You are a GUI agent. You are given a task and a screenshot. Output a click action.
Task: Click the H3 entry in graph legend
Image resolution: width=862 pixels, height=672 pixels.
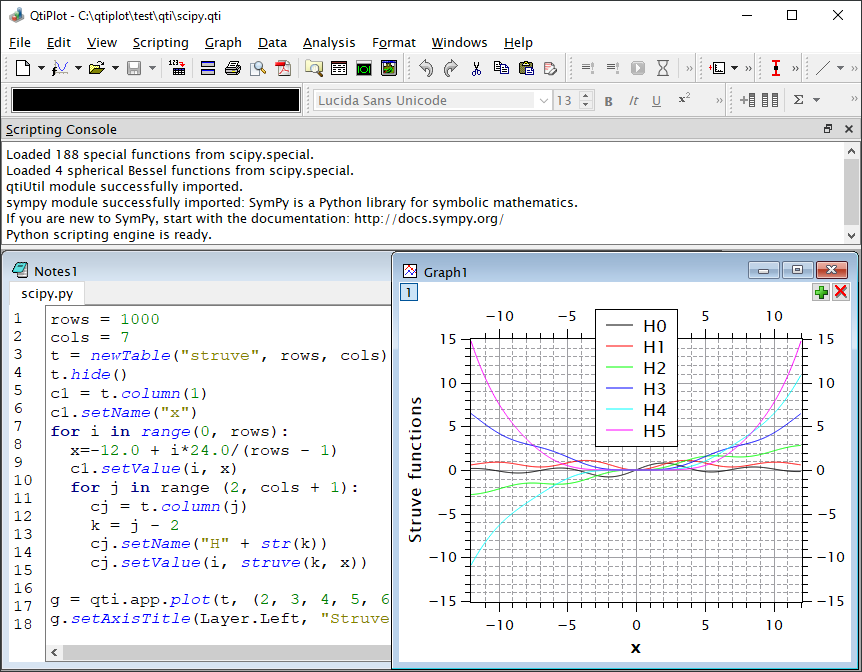pyautogui.click(x=654, y=389)
